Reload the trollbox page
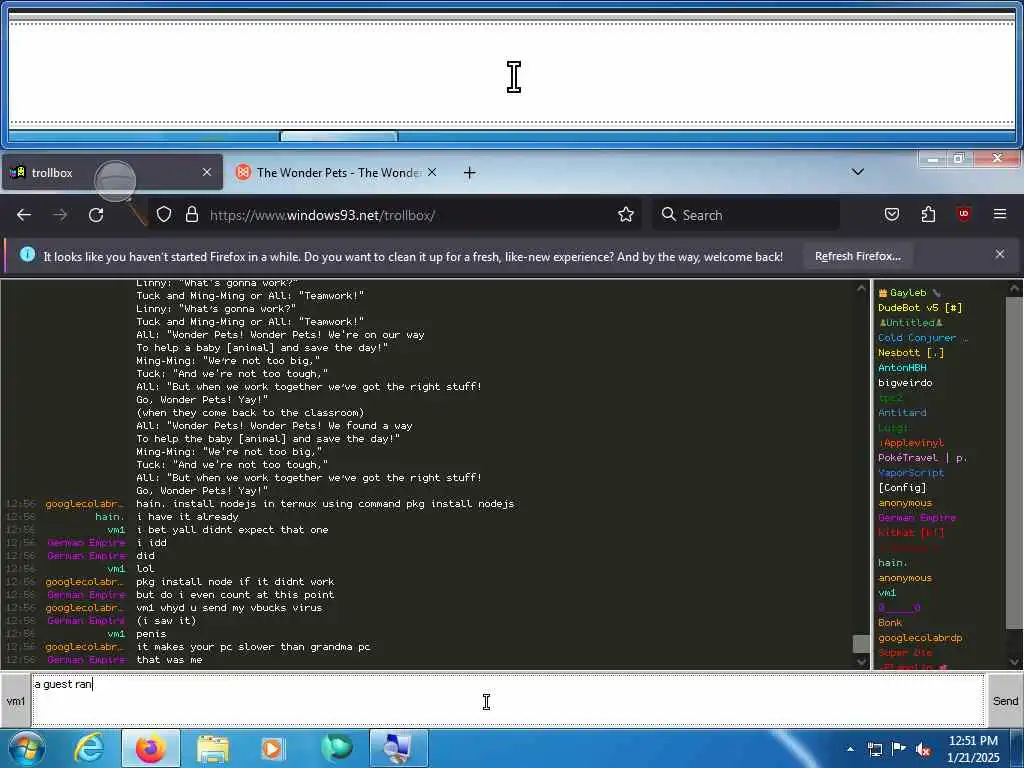Viewport: 1024px width, 768px height. (x=96, y=214)
